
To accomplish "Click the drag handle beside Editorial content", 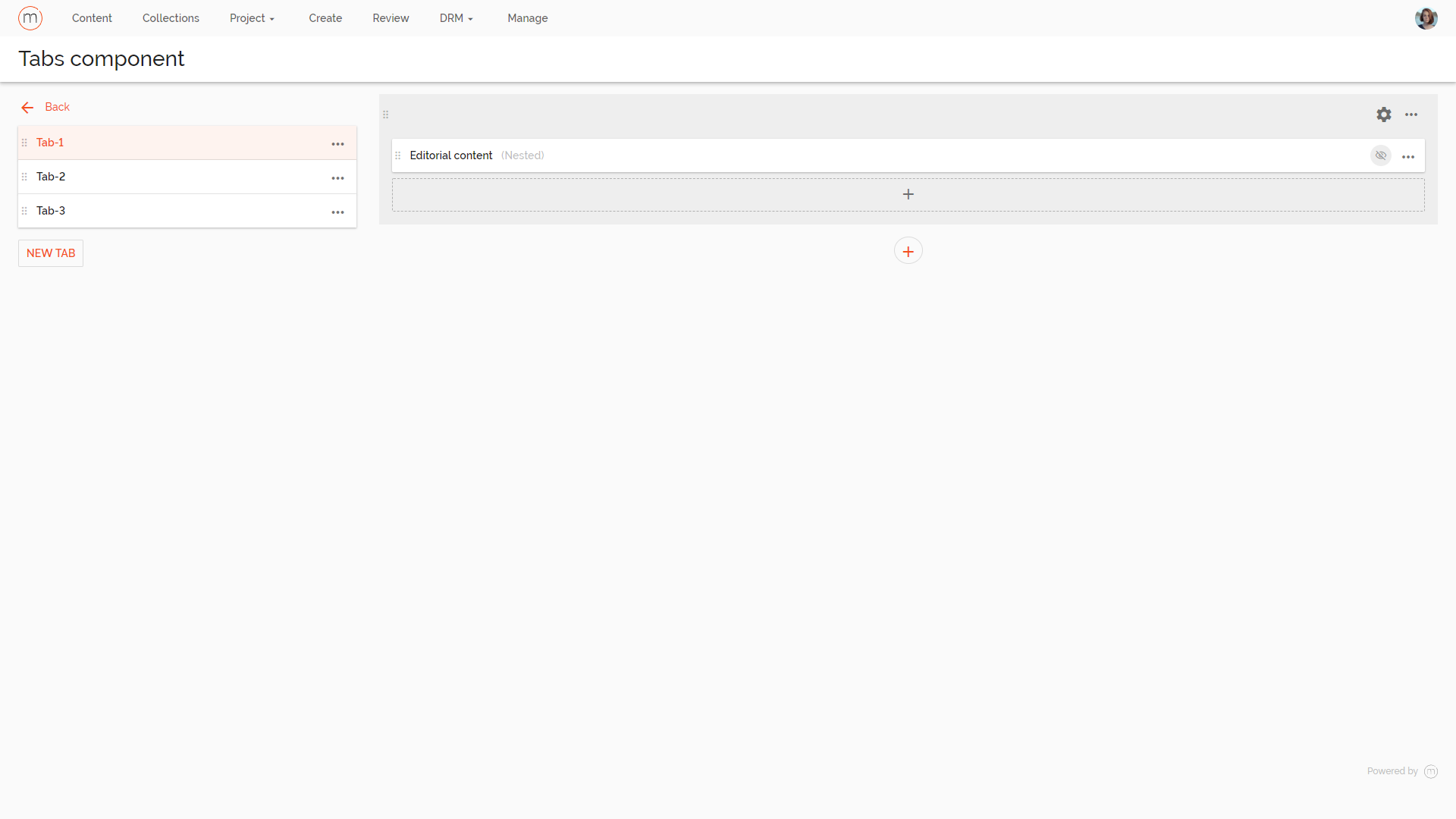I will coord(398,155).
